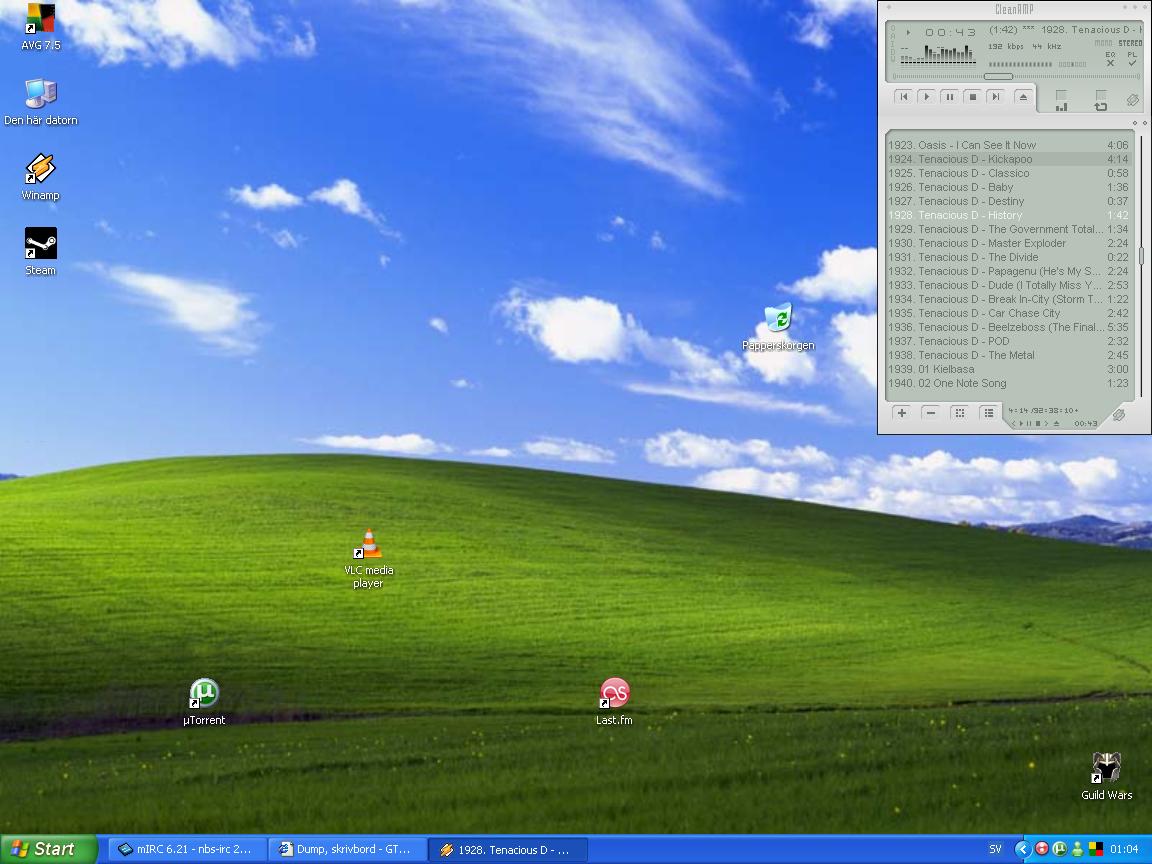Viewport: 1152px width, 864px height.
Task: Switch to the mIRC 6.21 taskbar item
Action: click(x=187, y=849)
